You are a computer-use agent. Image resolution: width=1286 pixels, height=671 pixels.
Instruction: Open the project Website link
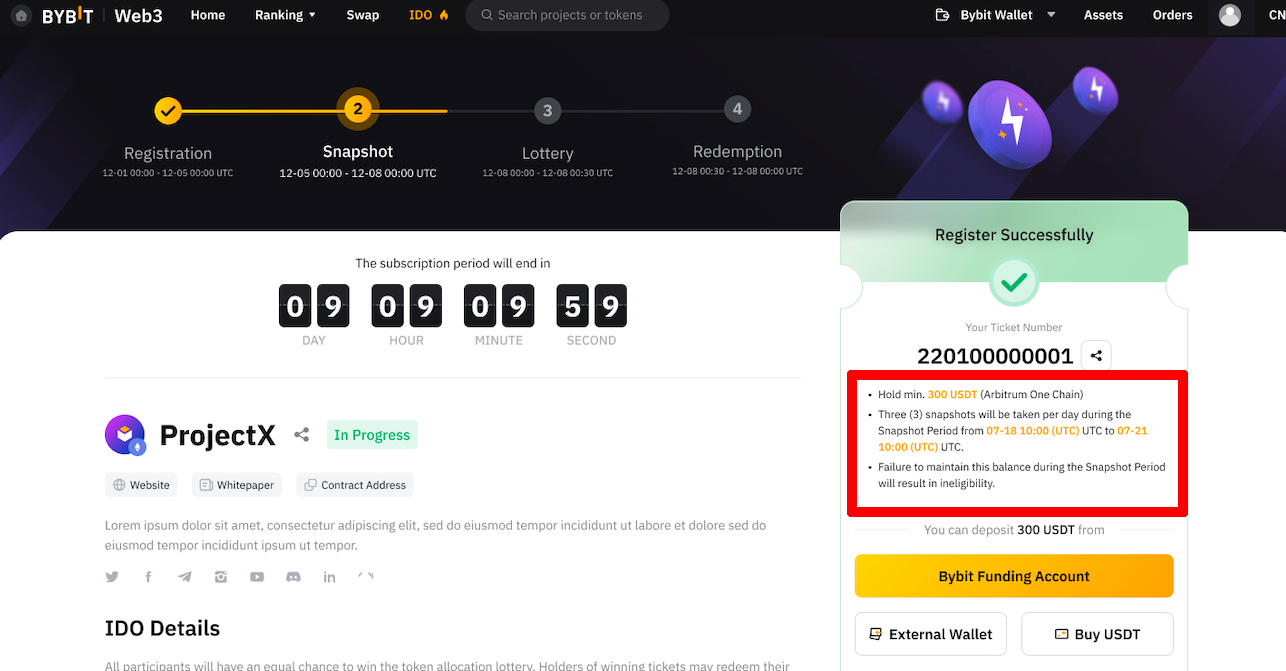pyautogui.click(x=141, y=485)
